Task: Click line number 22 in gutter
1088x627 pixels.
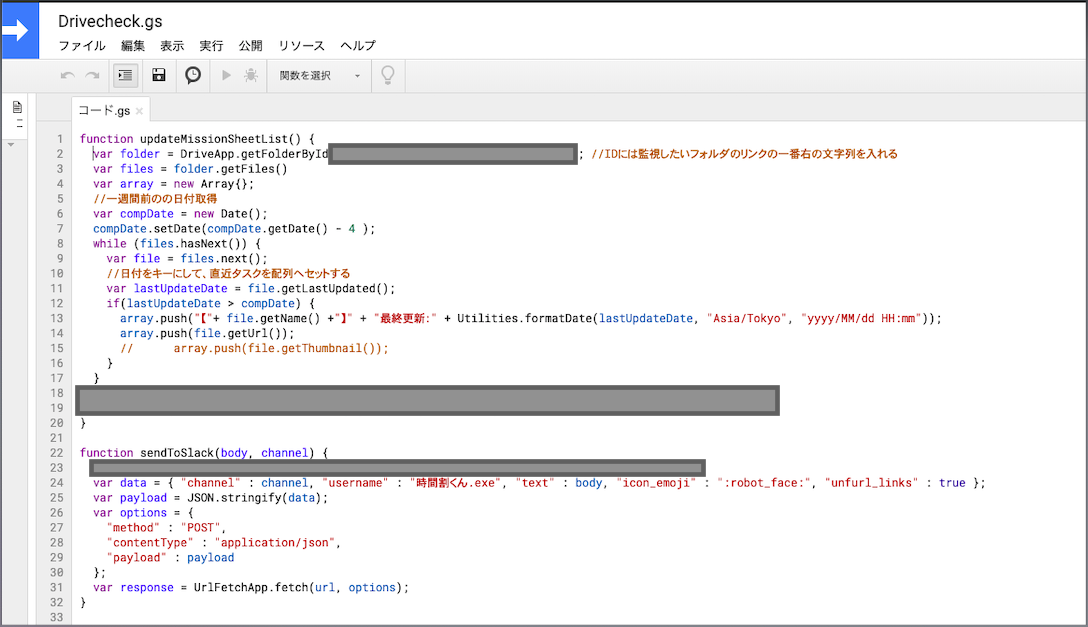Action: (x=57, y=453)
